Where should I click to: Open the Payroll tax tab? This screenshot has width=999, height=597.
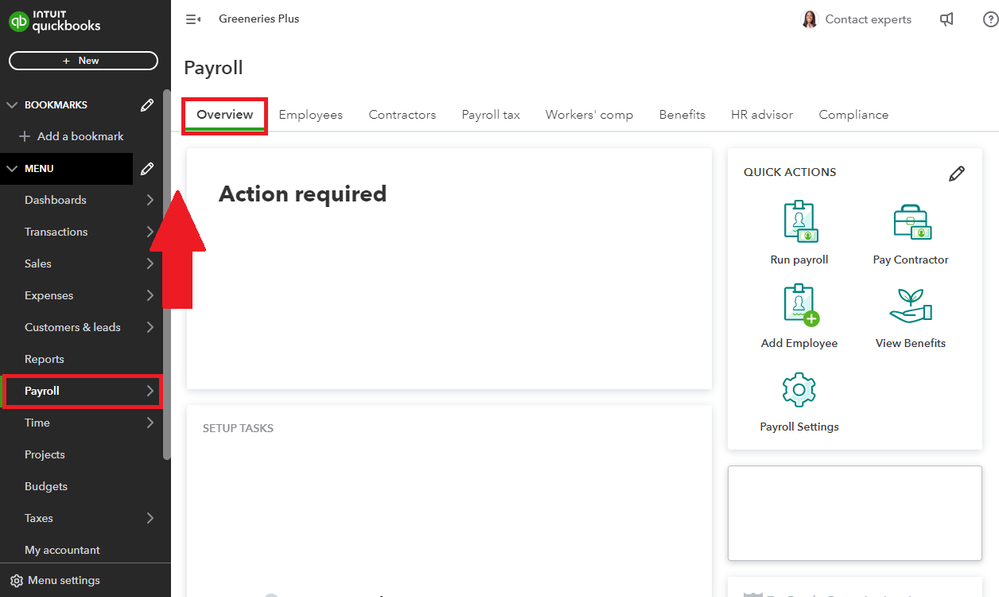pyautogui.click(x=490, y=114)
